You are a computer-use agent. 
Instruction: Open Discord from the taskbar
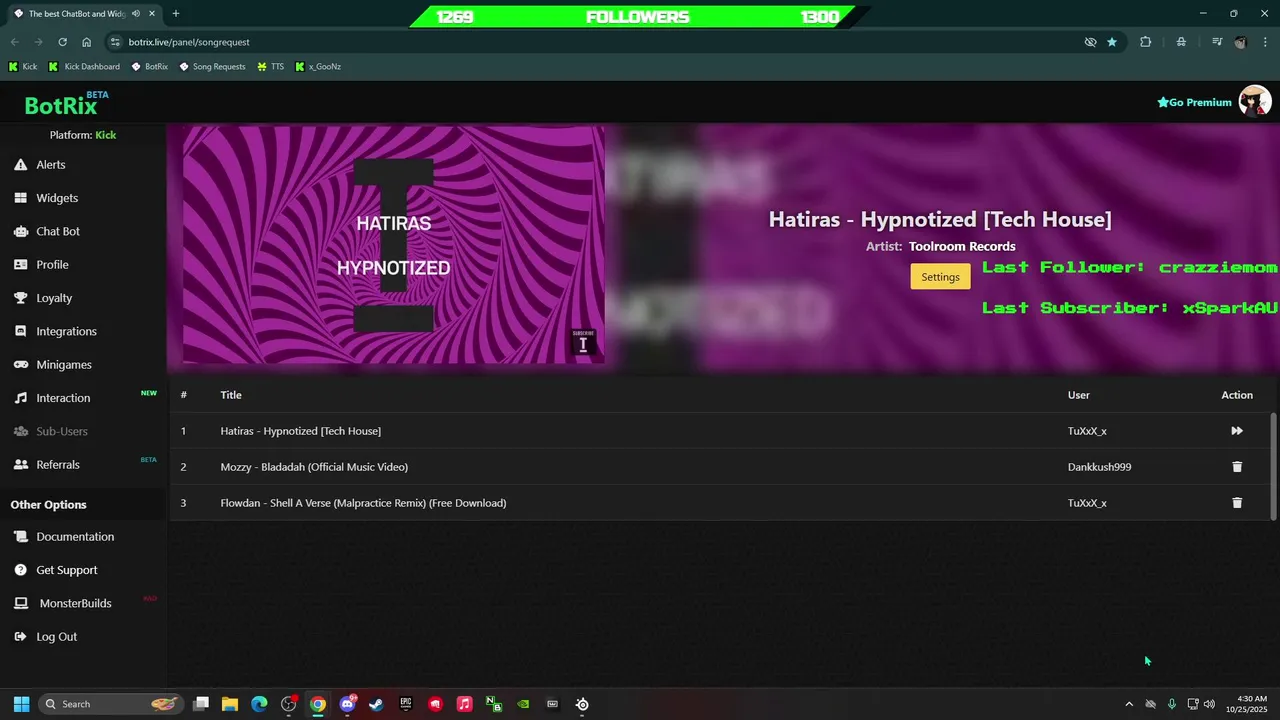[347, 704]
